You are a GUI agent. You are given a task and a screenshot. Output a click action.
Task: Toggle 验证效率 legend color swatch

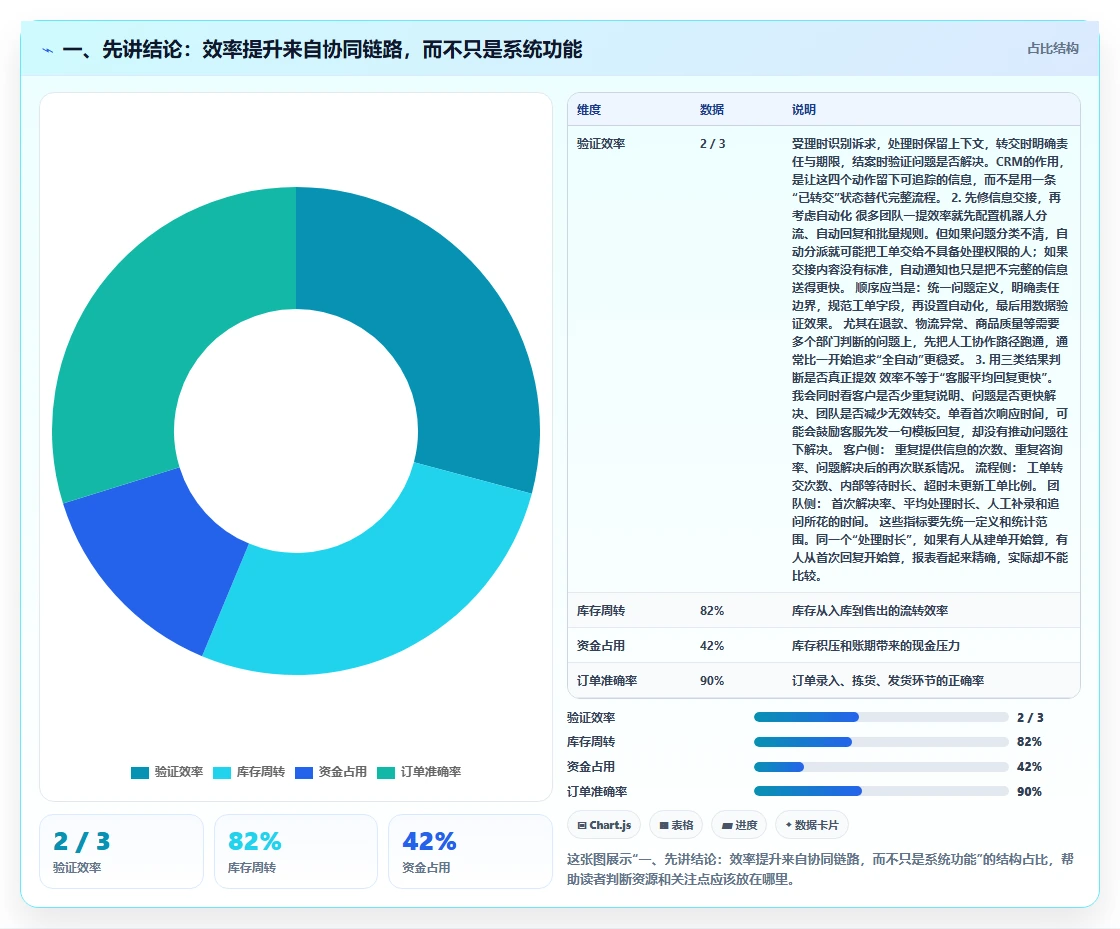(x=140, y=773)
